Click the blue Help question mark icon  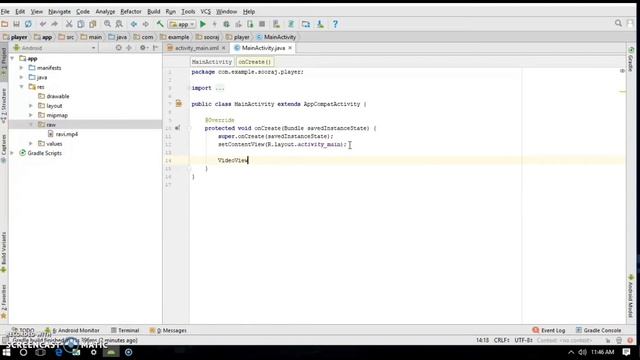coord(335,24)
